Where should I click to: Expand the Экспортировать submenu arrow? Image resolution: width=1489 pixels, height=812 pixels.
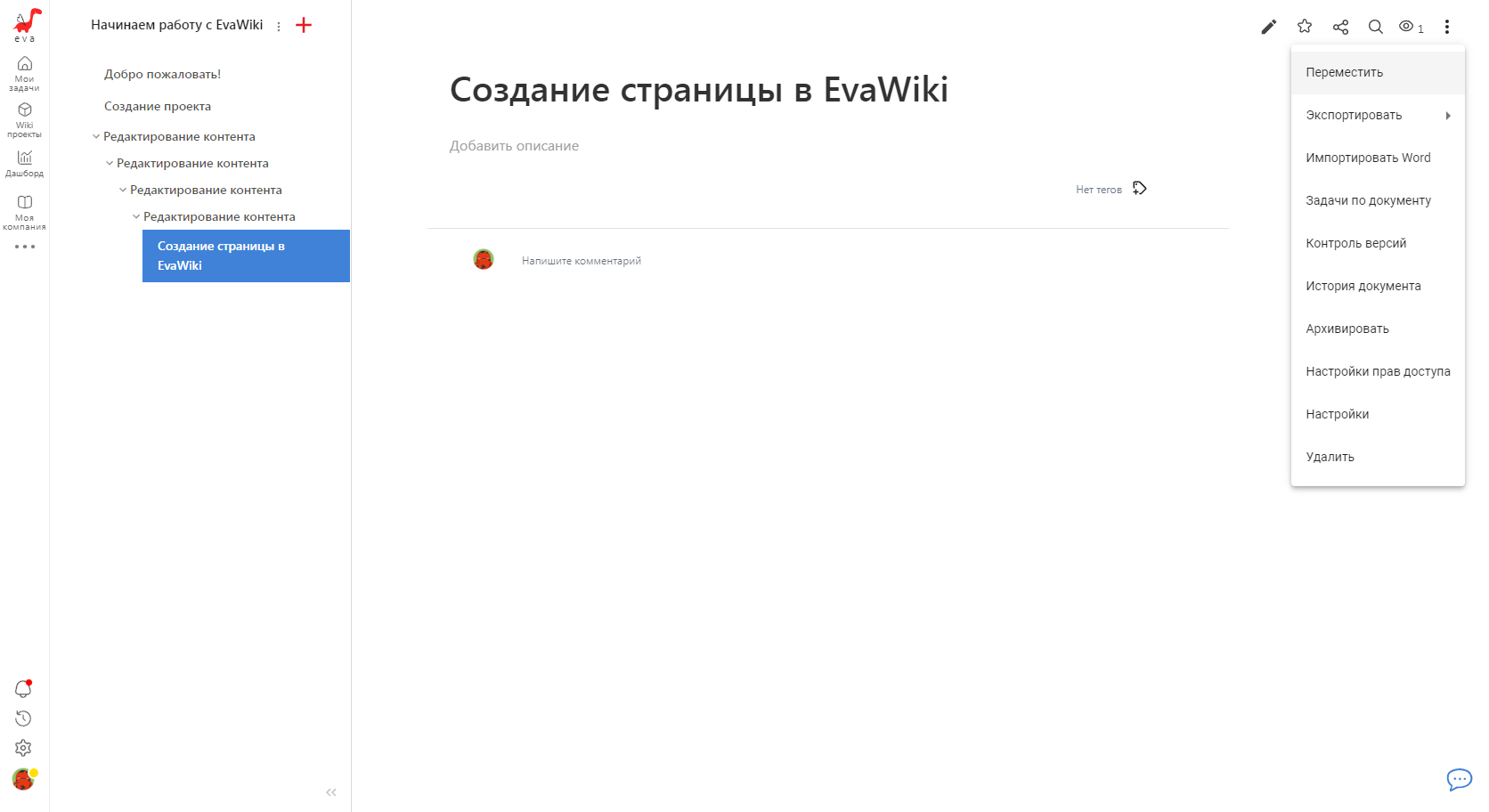click(x=1448, y=116)
